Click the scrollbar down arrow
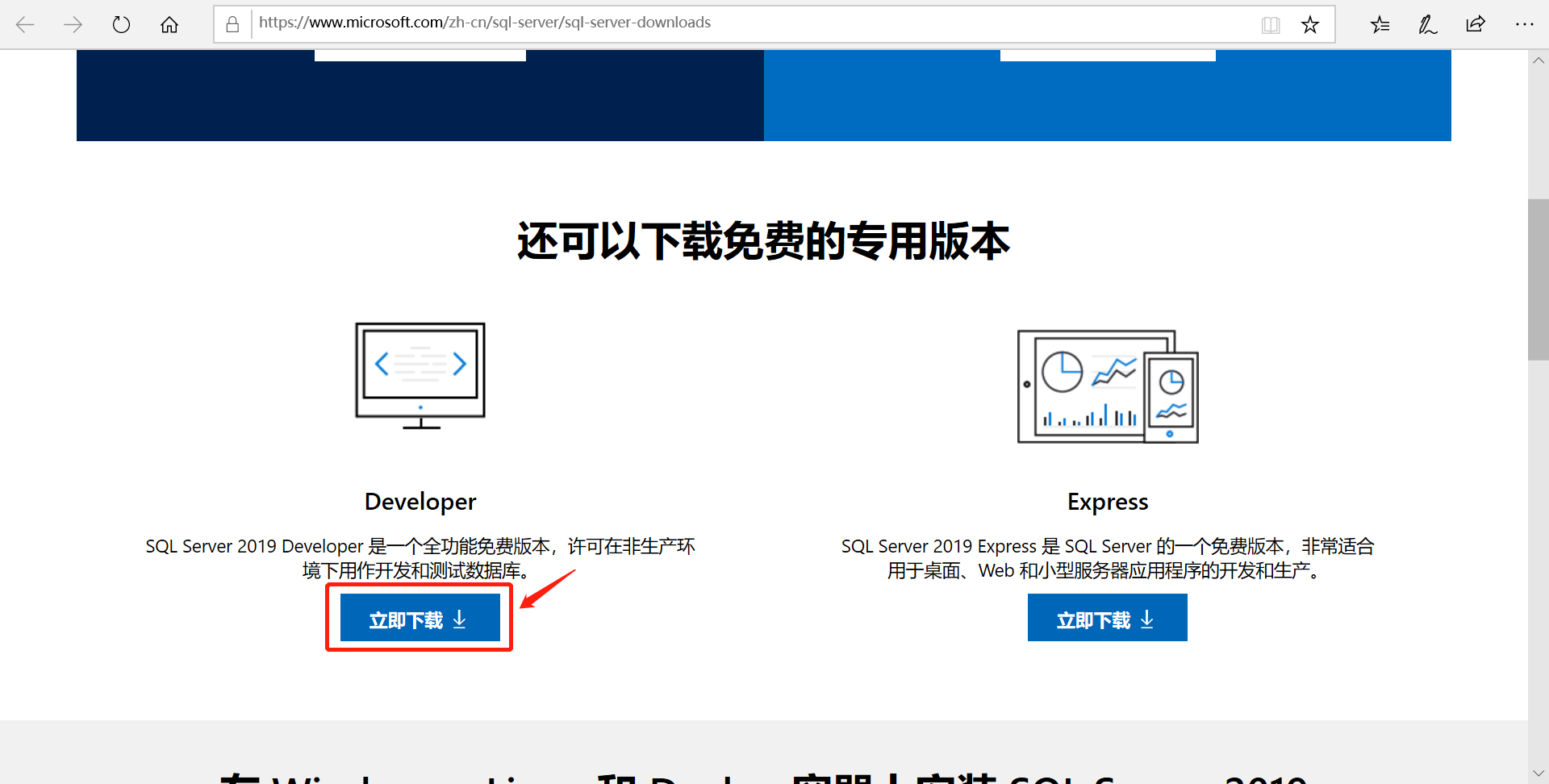The image size is (1549, 784). point(1539,773)
